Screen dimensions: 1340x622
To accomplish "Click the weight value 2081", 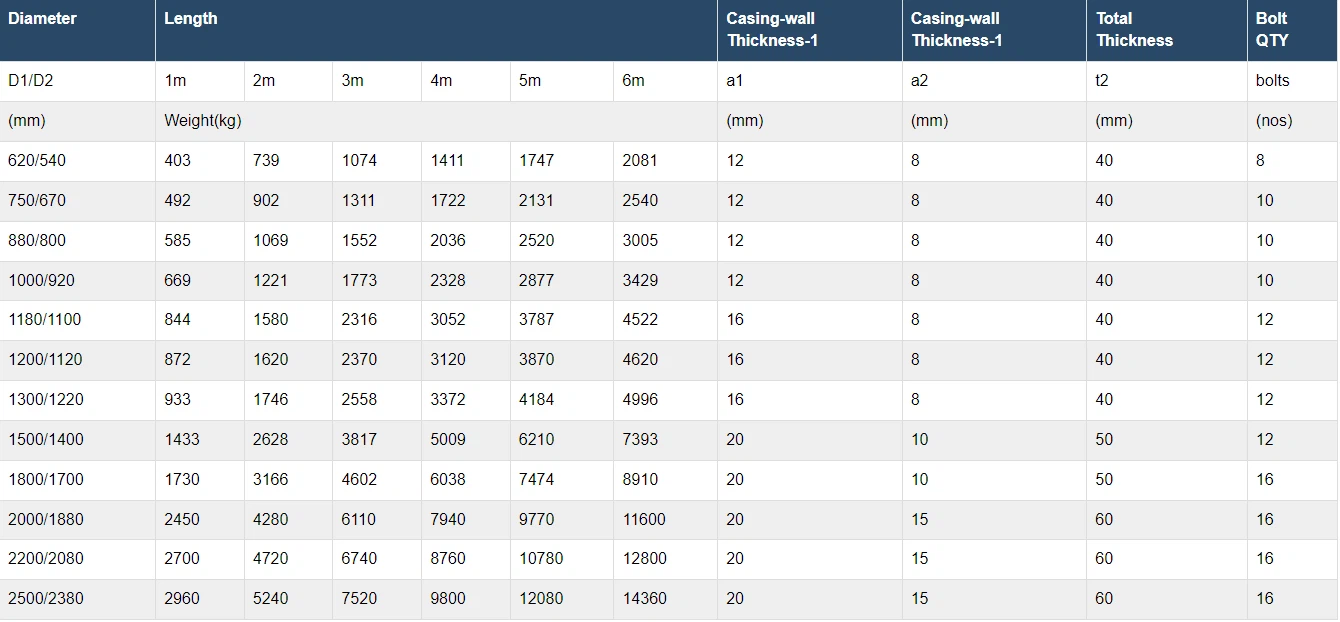I will click(640, 161).
